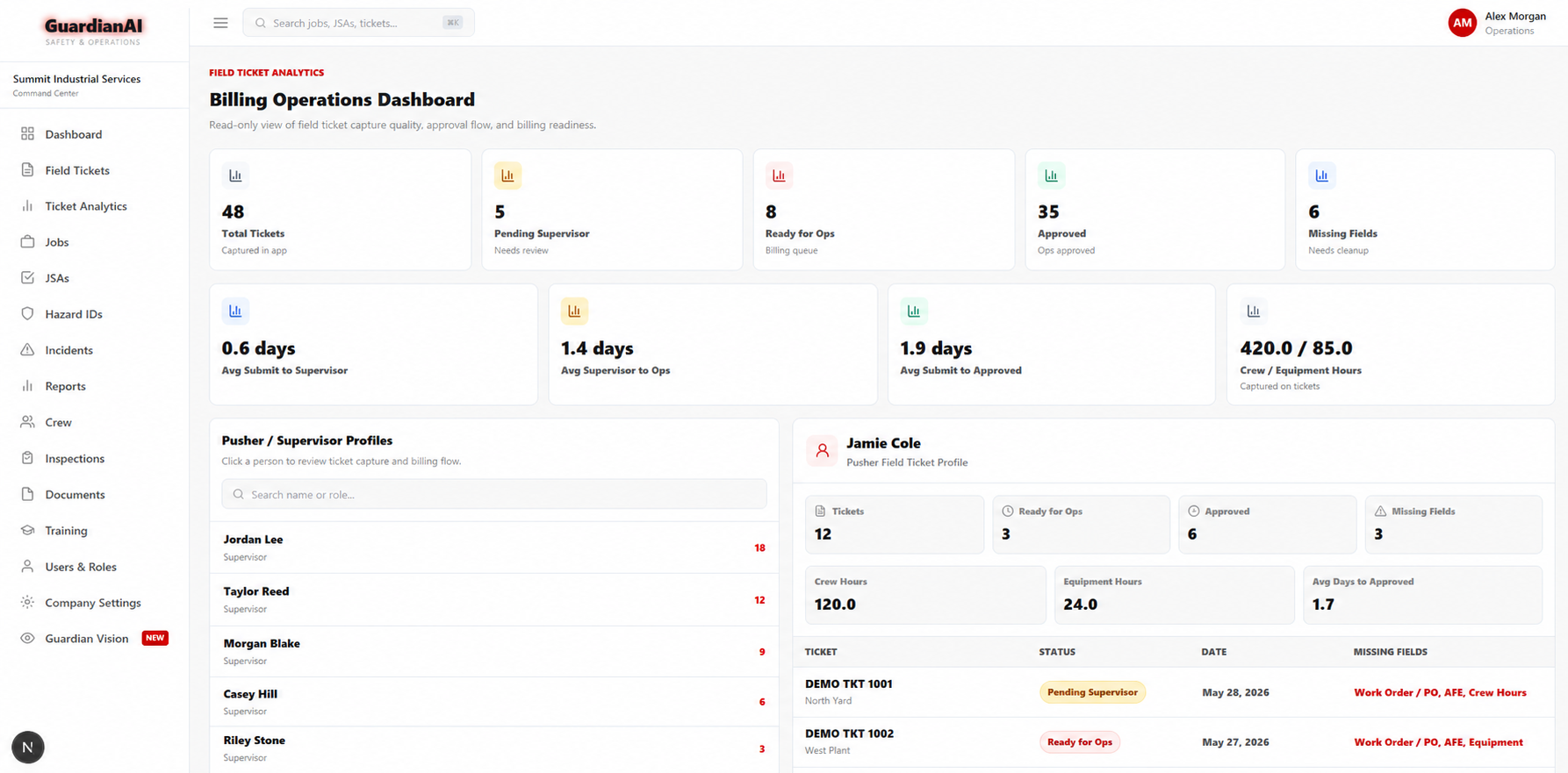This screenshot has width=1568, height=773.
Task: Select Jordan Lee supervisor profile
Action: pyautogui.click(x=494, y=548)
